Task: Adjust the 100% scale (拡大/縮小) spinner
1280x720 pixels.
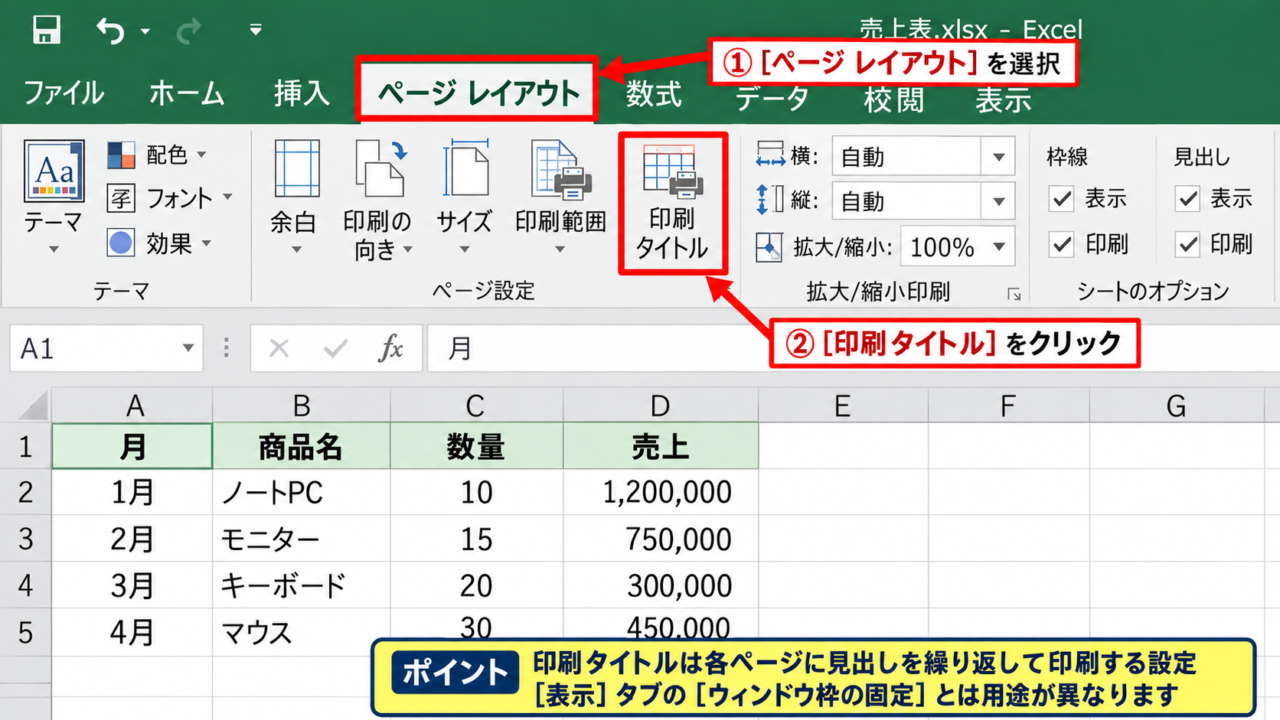Action: pos(958,247)
